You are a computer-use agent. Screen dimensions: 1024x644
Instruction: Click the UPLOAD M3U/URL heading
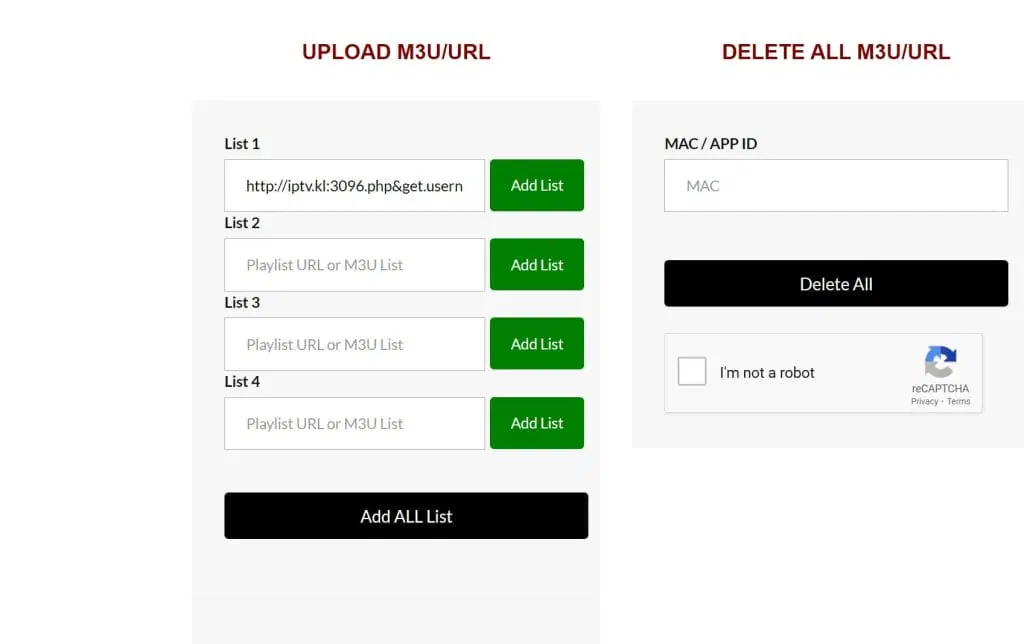[x=396, y=52]
